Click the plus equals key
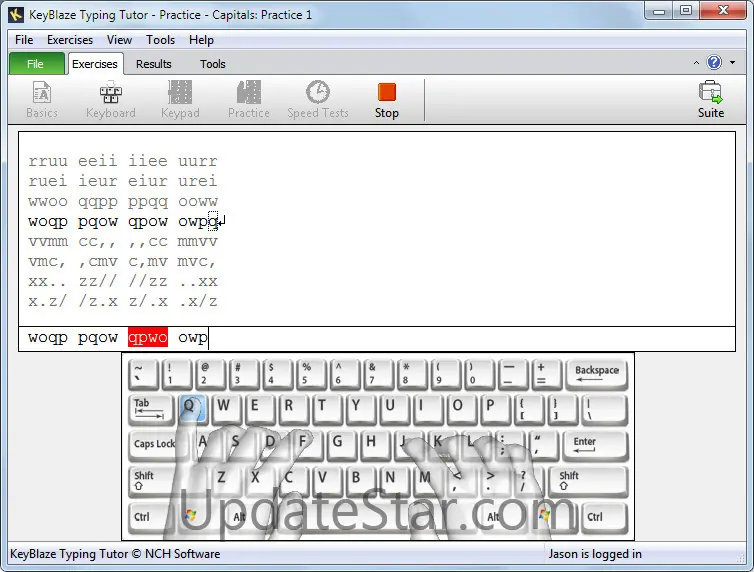Viewport: 754px width, 572px height. pos(546,374)
